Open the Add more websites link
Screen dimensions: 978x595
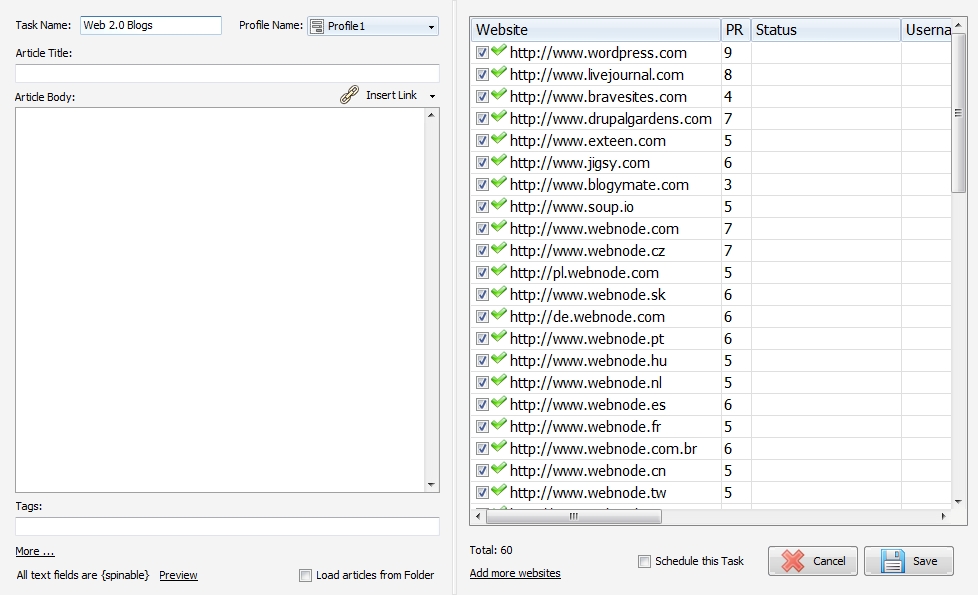coord(515,573)
